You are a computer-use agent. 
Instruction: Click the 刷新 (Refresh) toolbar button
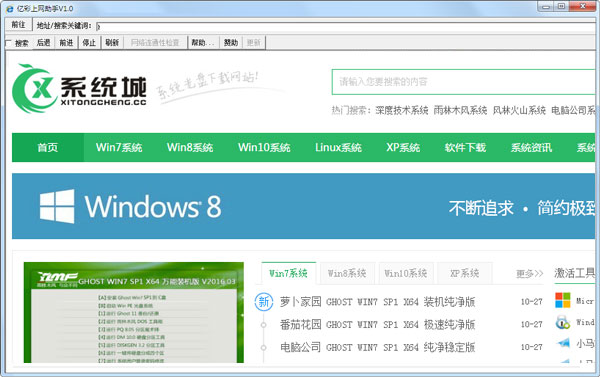coord(112,43)
